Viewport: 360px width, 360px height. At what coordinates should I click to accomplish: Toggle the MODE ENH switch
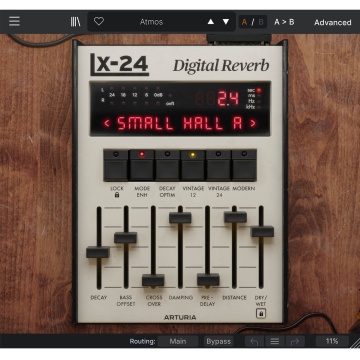coord(142,165)
